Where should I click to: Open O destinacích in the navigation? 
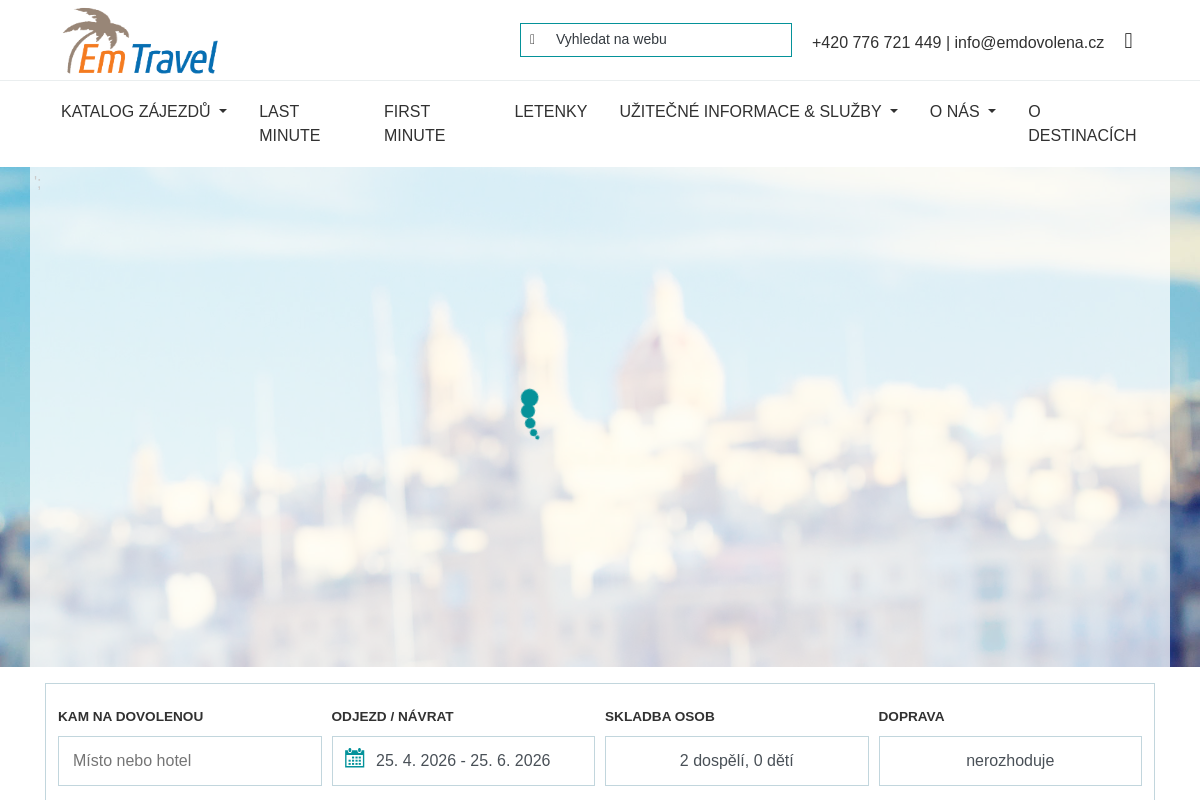pyautogui.click(x=1081, y=124)
